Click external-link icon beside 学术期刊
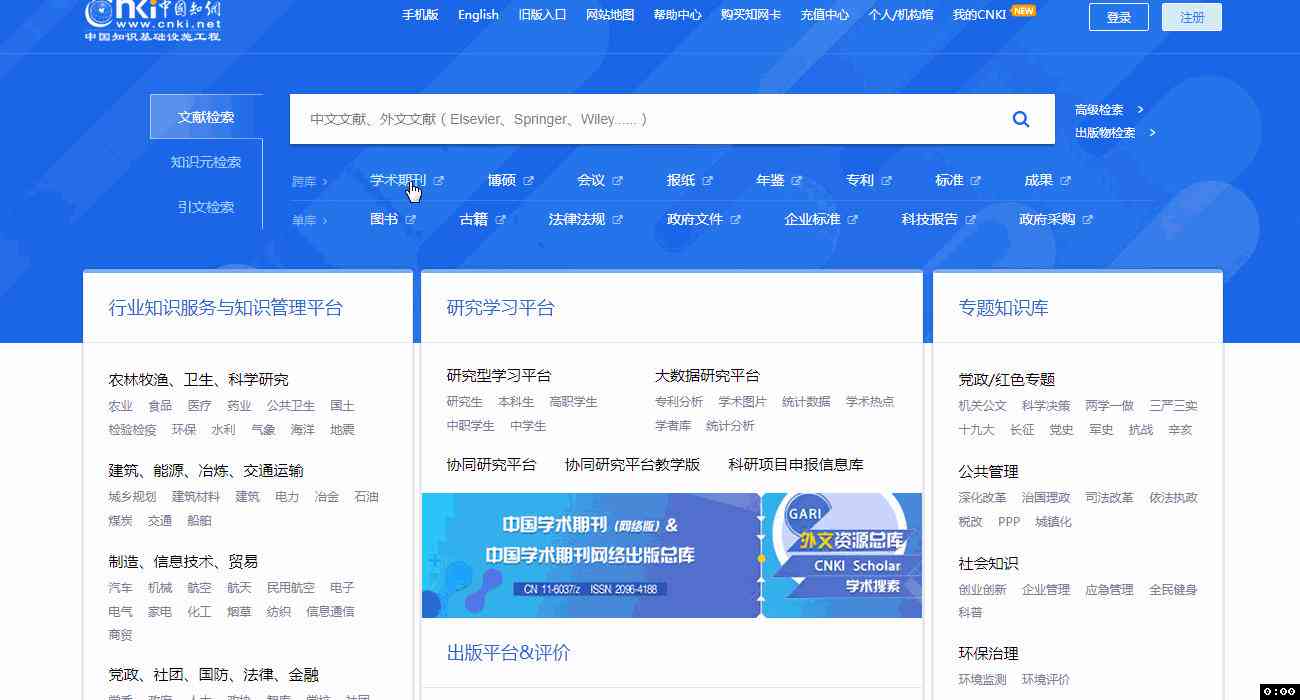 [x=439, y=181]
